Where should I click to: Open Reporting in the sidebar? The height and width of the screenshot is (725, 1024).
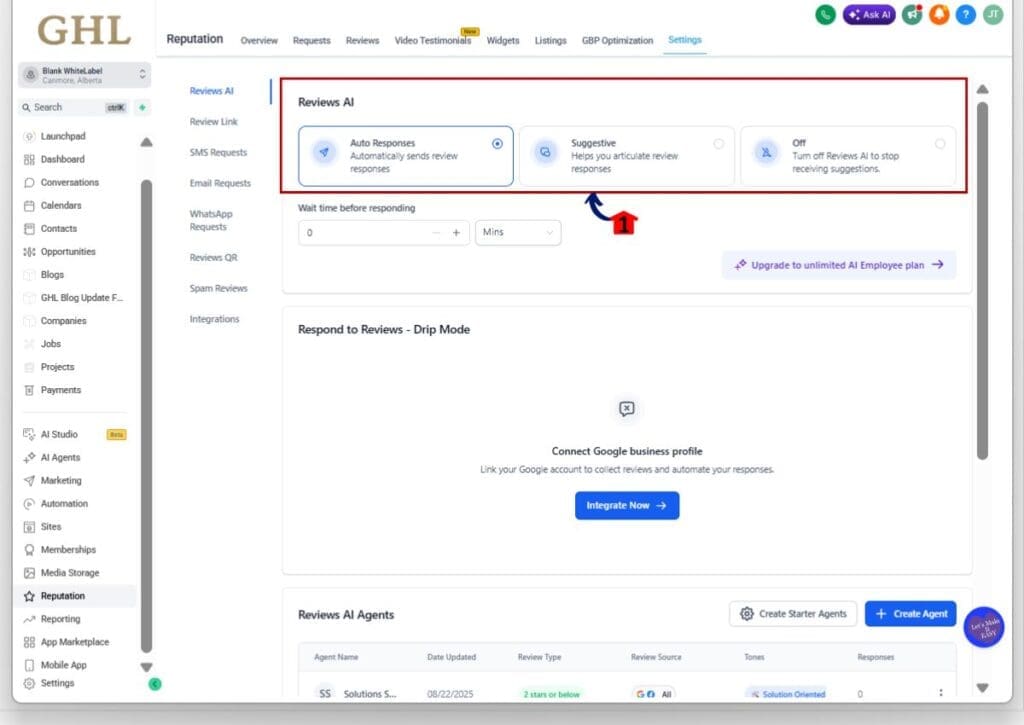point(60,619)
